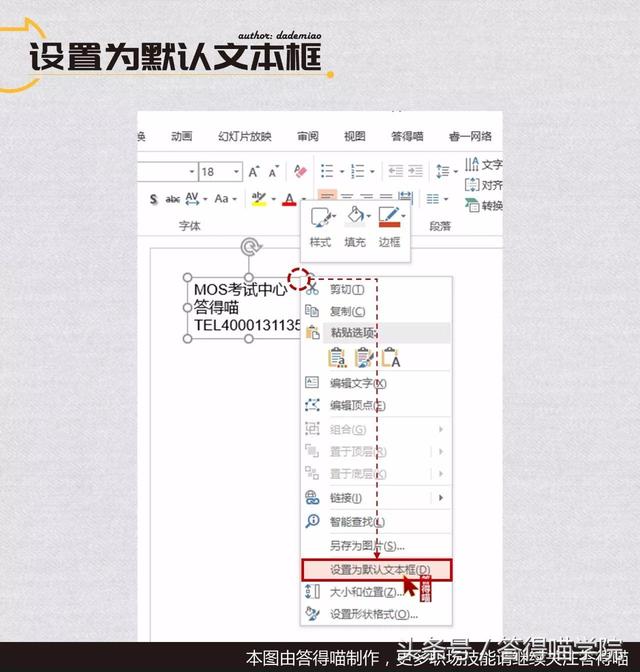Switch to the 视图 tab
This screenshot has height=672, width=640.
(355, 136)
